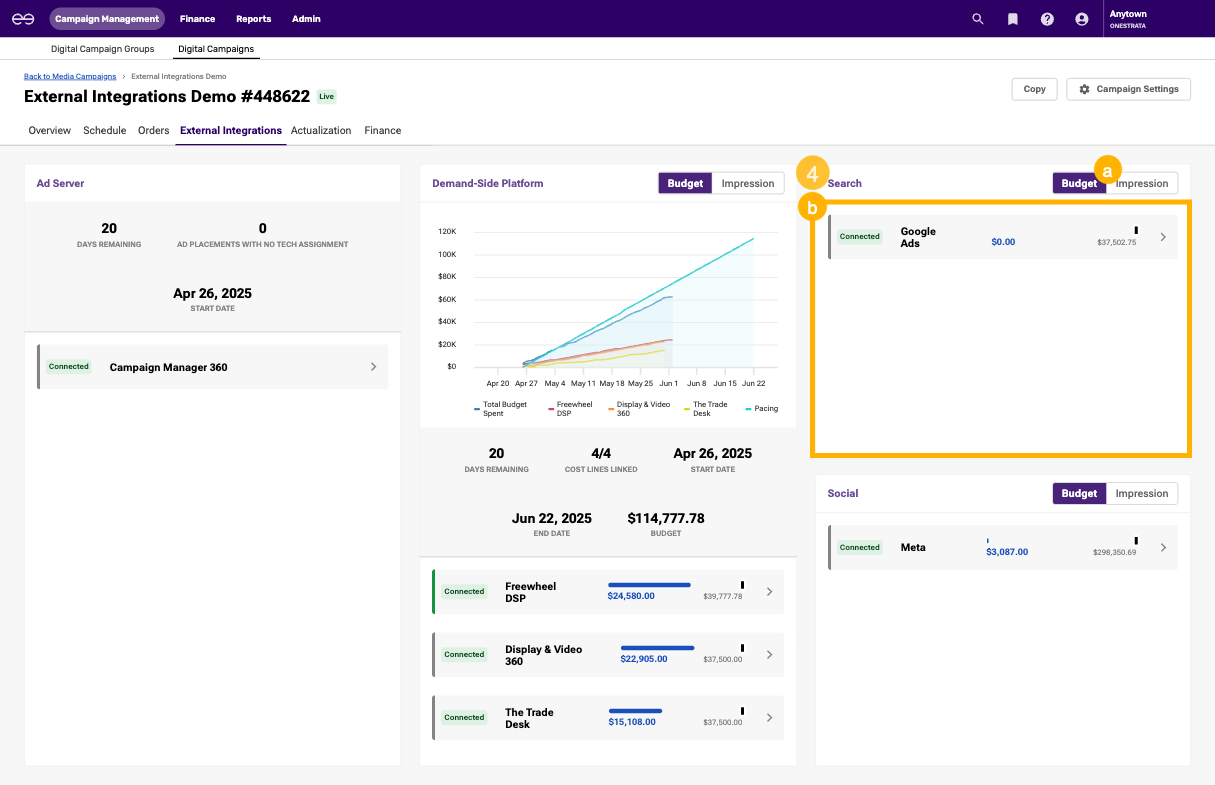Click the Meta connected integration row
Image resolution: width=1215 pixels, height=785 pixels.
[1002, 547]
